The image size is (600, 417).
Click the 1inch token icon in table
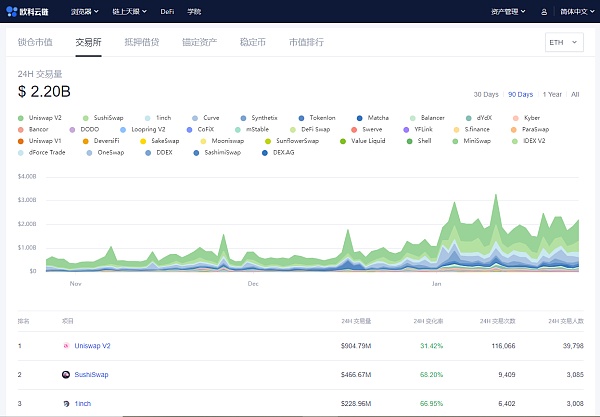pyautogui.click(x=66, y=403)
